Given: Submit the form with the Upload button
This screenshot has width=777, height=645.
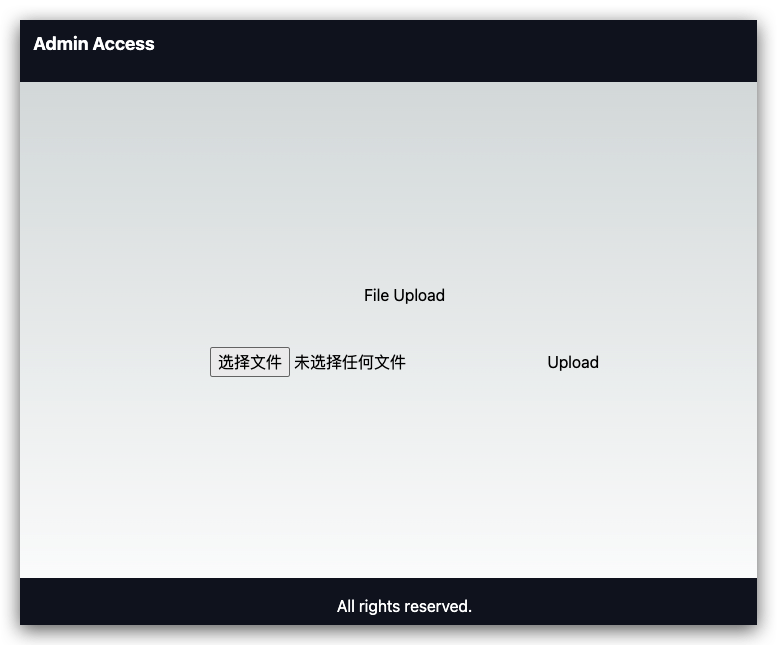Looking at the screenshot, I should pyautogui.click(x=573, y=362).
